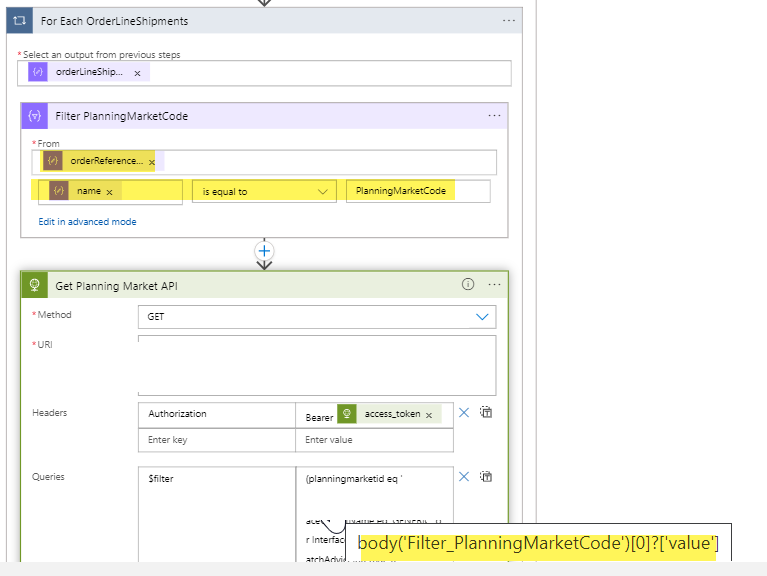Switch Queries to text mode icon
Screen dimensions: 767x576
pos(486,476)
